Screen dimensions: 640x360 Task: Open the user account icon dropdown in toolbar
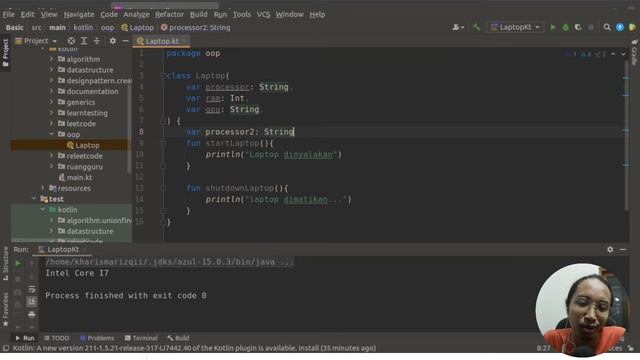click(458, 27)
